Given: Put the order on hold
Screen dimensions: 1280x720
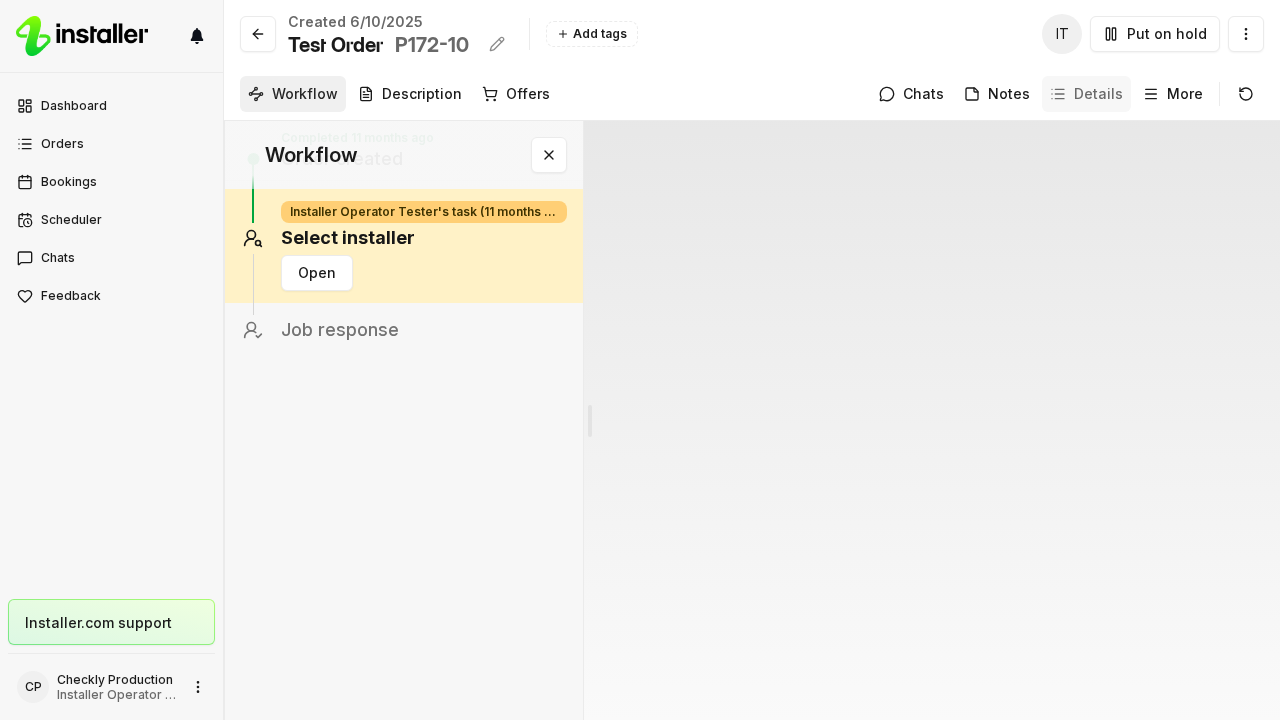Looking at the screenshot, I should coord(1155,34).
